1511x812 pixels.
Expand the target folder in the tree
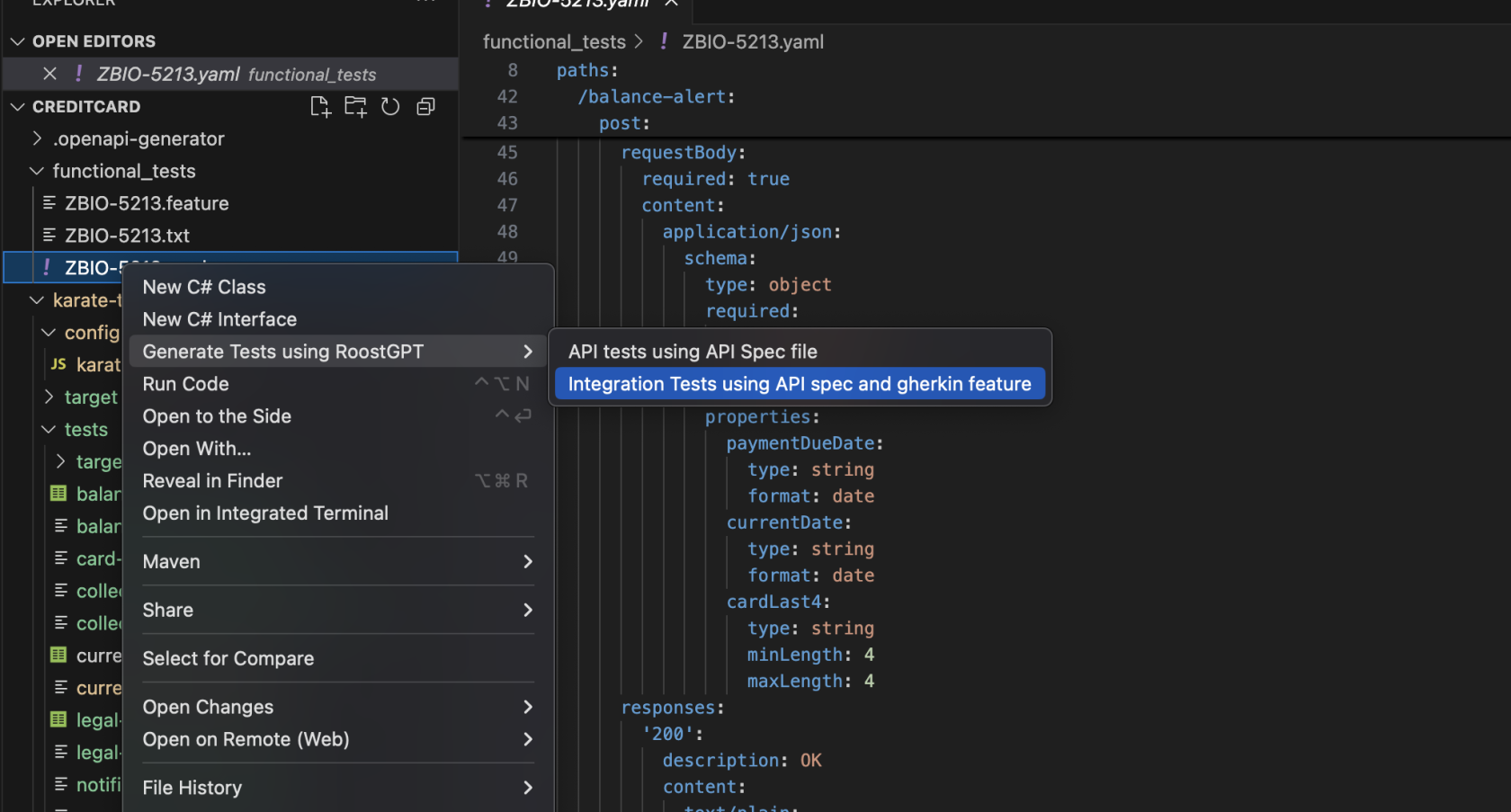point(49,397)
